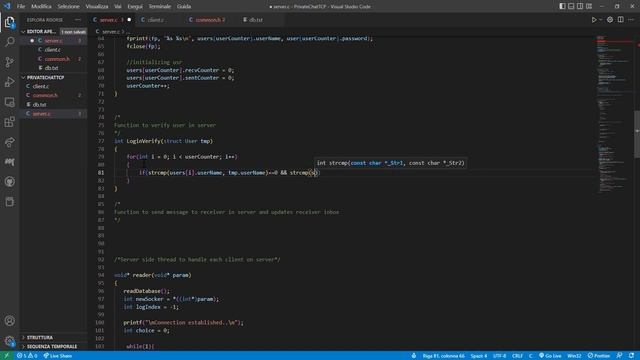Open the Vai menu
The image size is (640, 360).
point(118,6)
